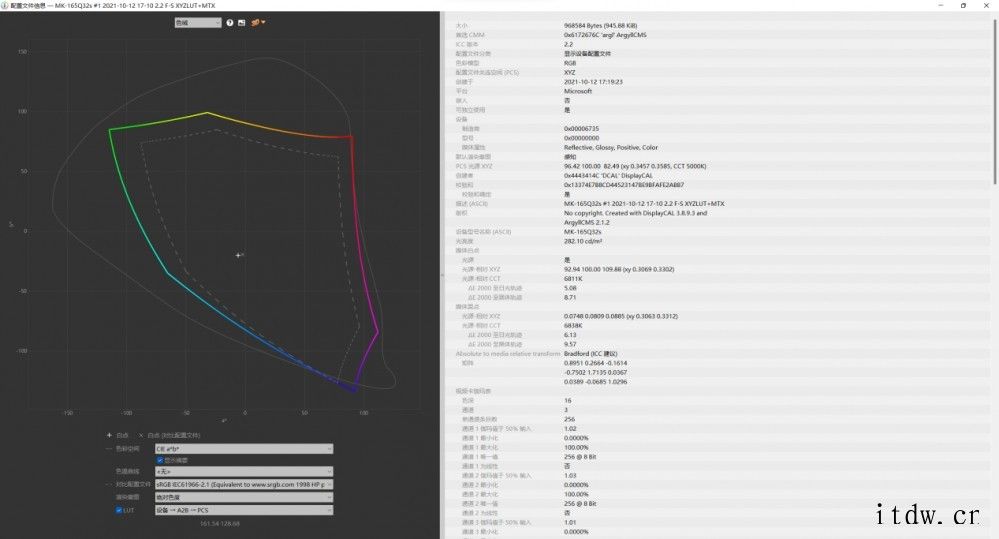Select the 'Microsoft' platform value
The height and width of the screenshot is (539, 999).
(578, 91)
